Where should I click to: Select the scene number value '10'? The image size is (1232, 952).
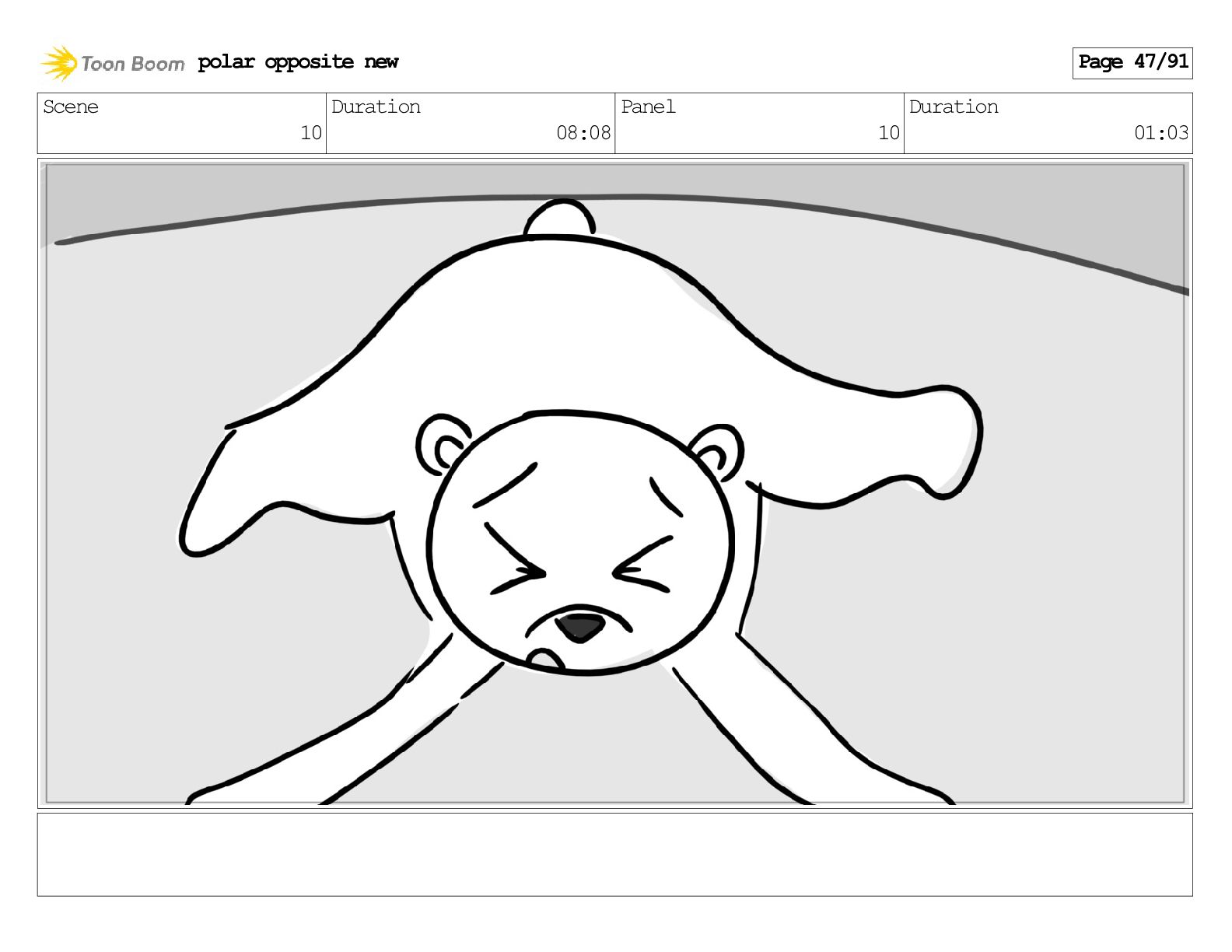pos(311,133)
